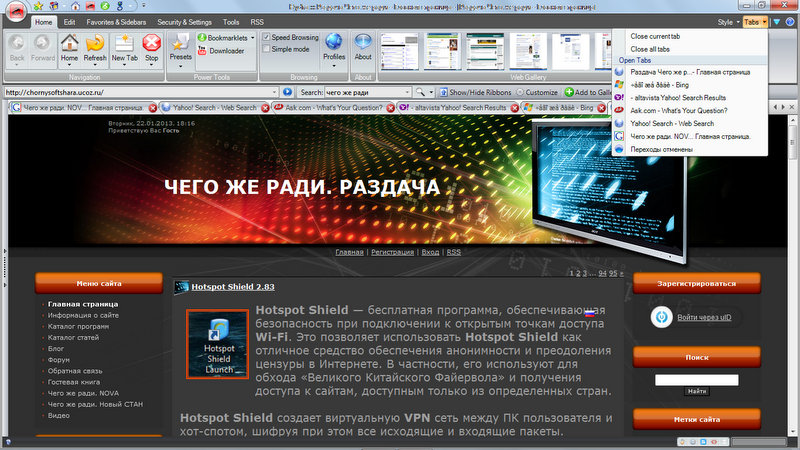Open the Tools ribbon tab
Screen dimensions: 800x450
[x=231, y=22]
